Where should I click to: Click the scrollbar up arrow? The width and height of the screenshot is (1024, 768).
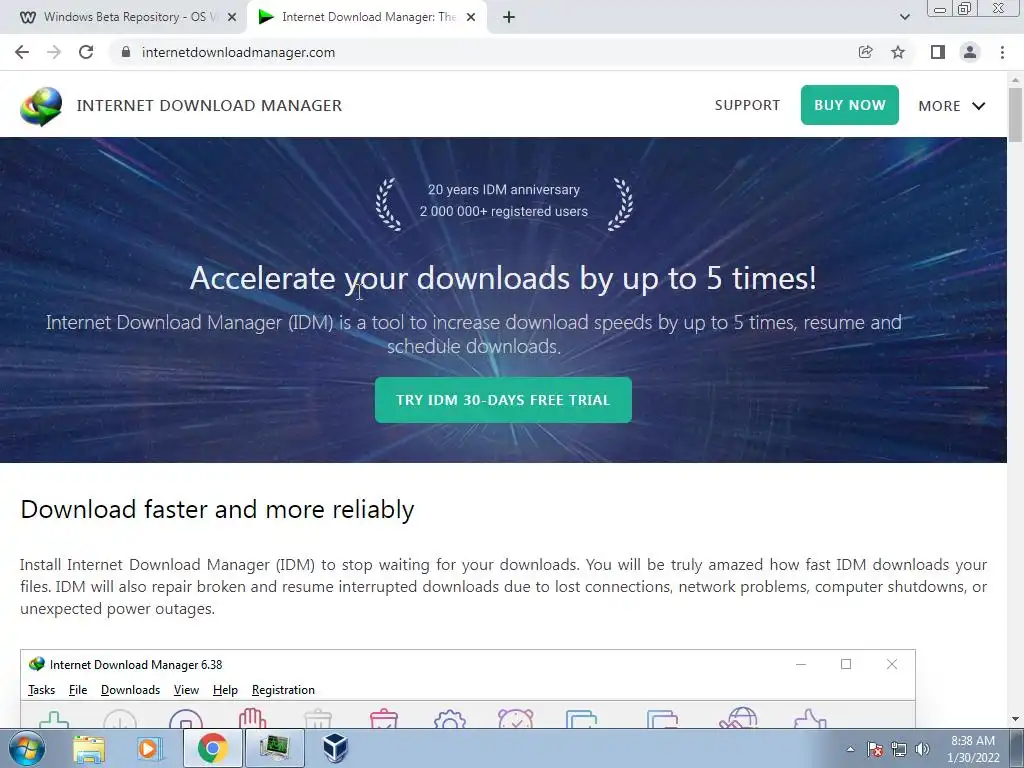tap(1016, 80)
